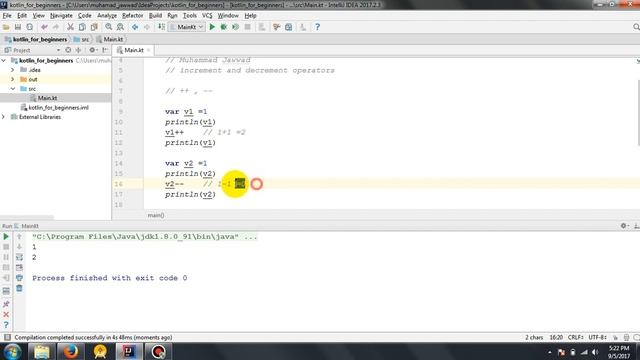Toggle scroll to end in Run console

click(19, 267)
